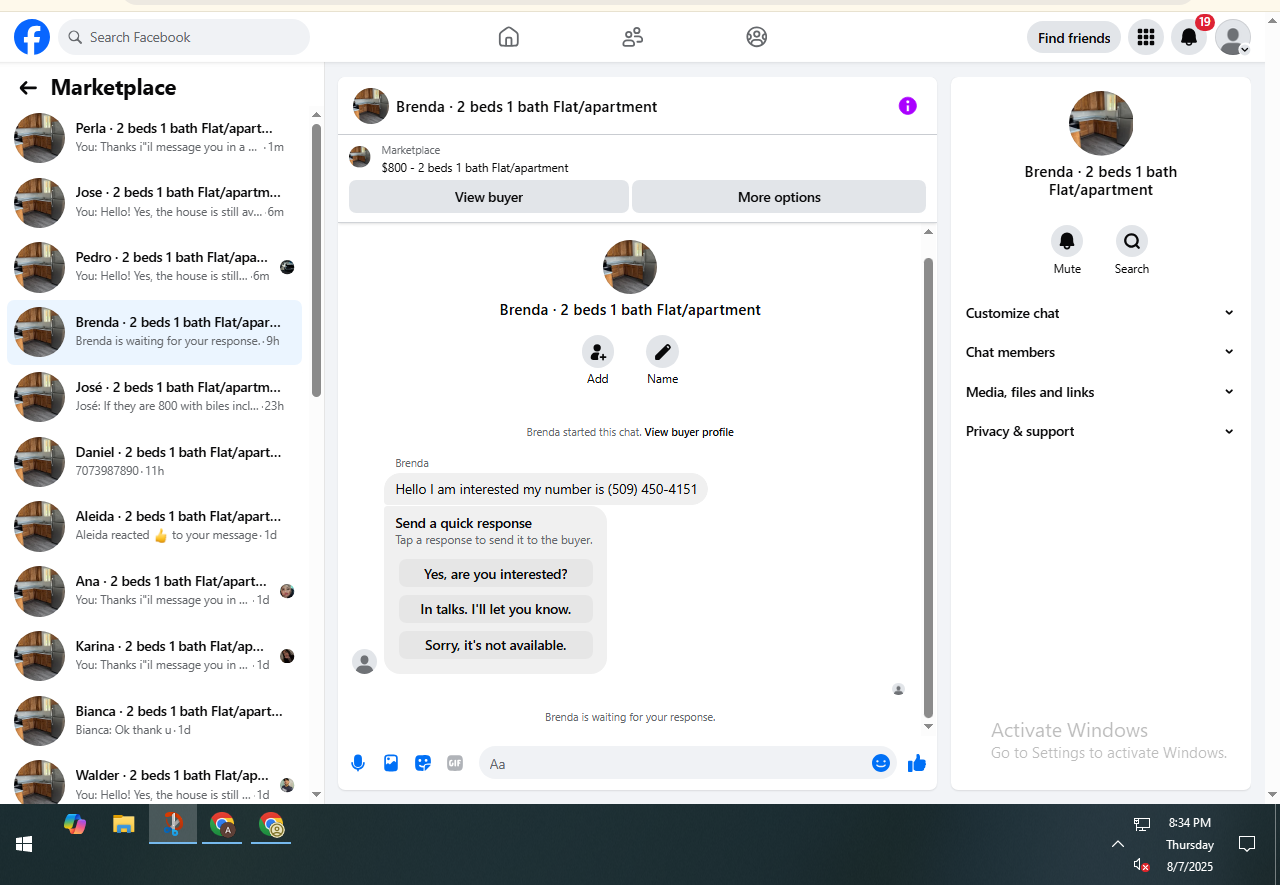Send a thumbs-up like

(x=917, y=763)
